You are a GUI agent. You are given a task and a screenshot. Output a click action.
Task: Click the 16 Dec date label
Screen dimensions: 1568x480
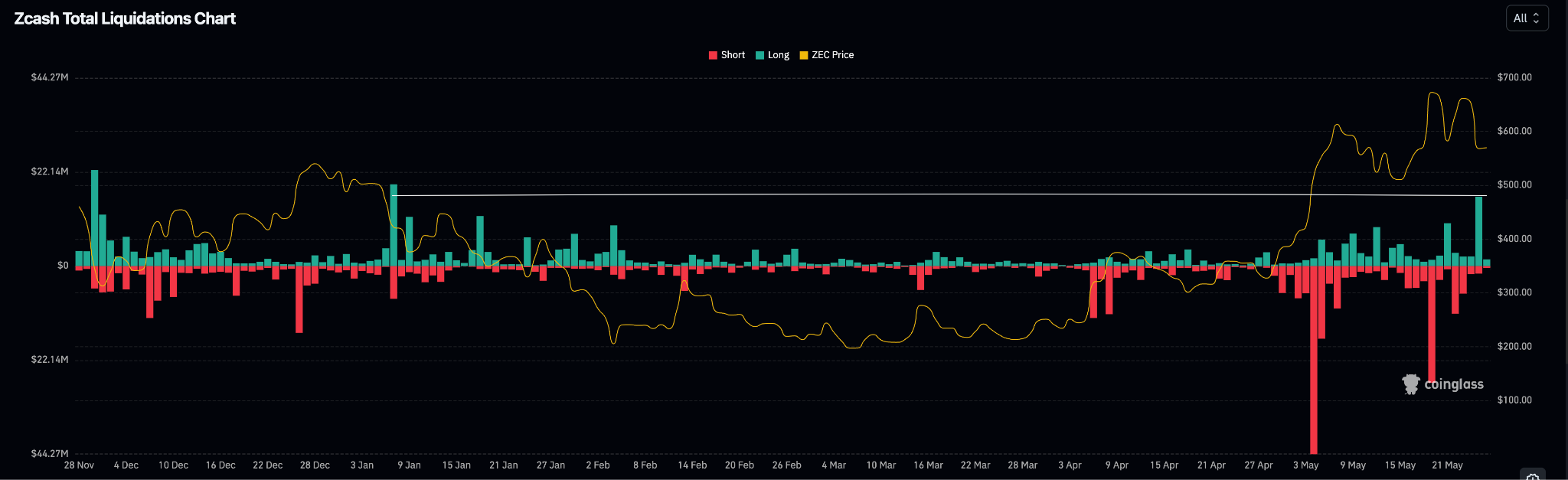pyautogui.click(x=220, y=465)
